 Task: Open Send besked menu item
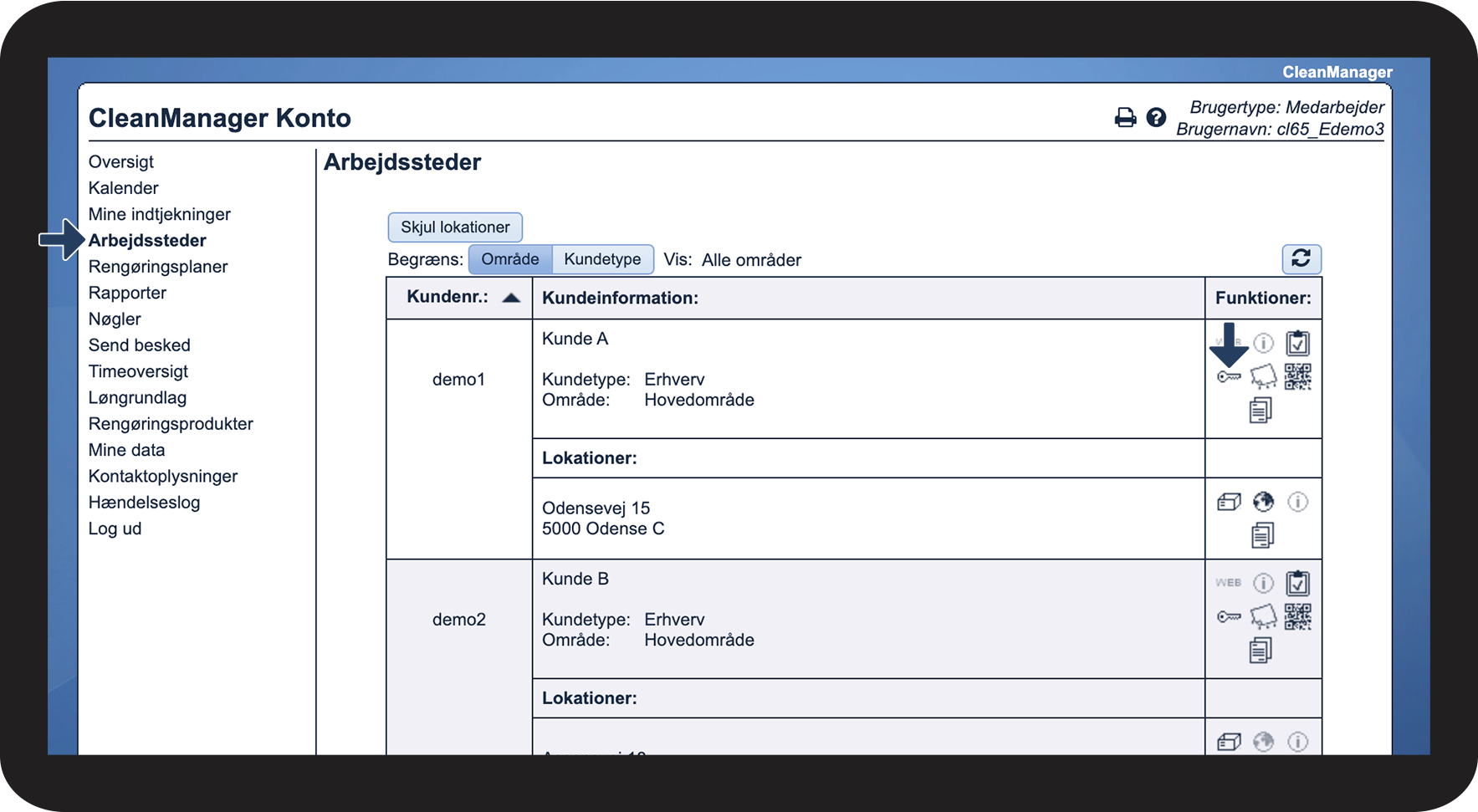click(x=140, y=345)
